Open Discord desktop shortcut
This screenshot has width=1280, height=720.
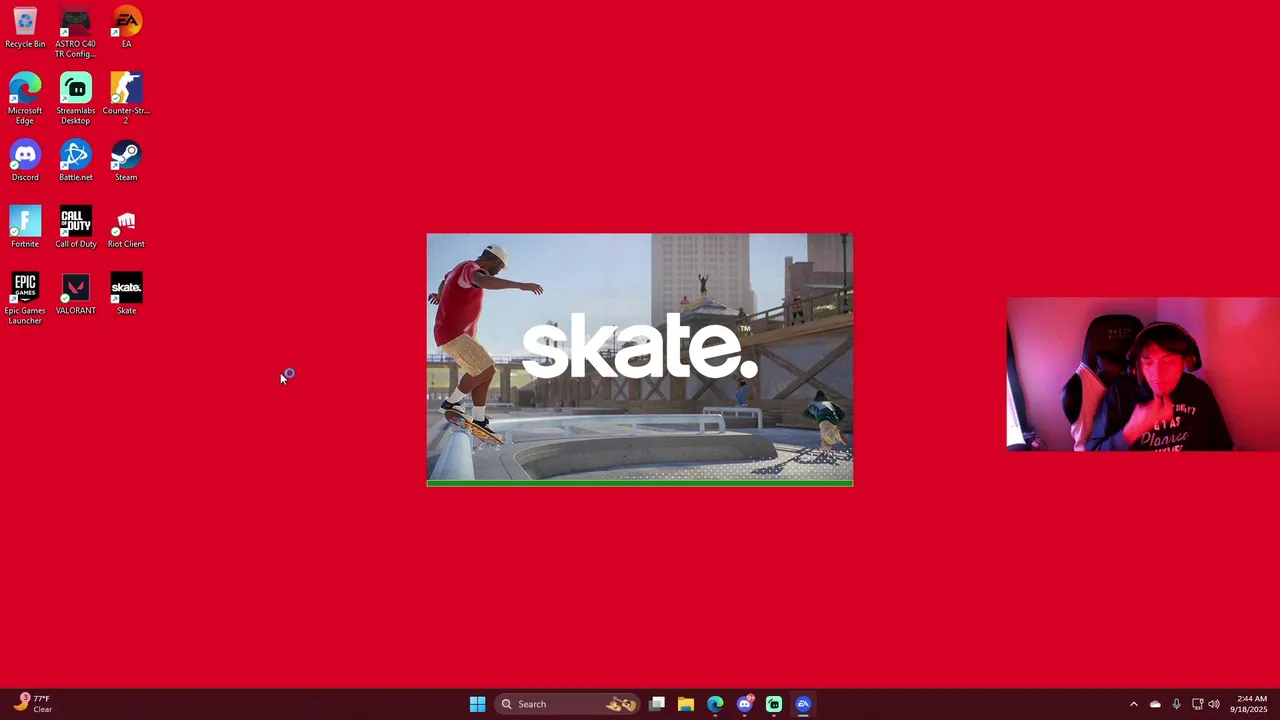click(x=25, y=161)
